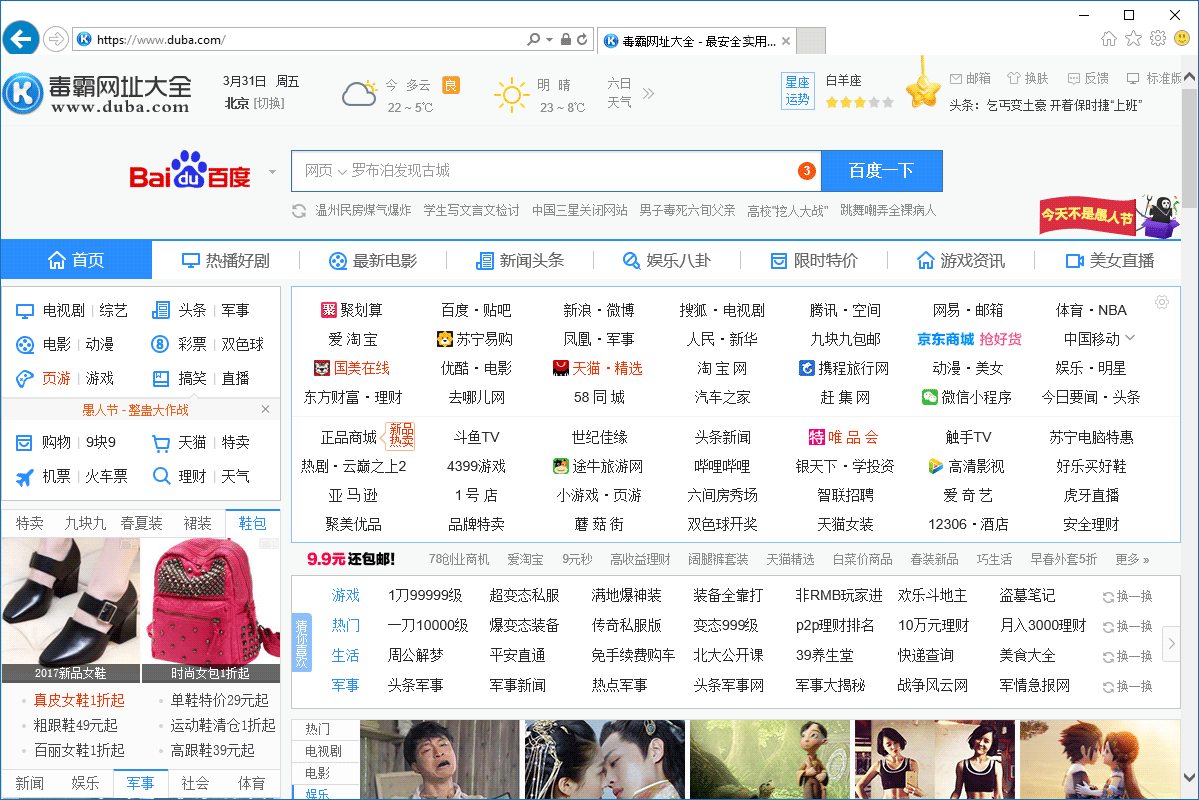Open the 网页 search type dropdown
The image size is (1199, 800).
[326, 171]
